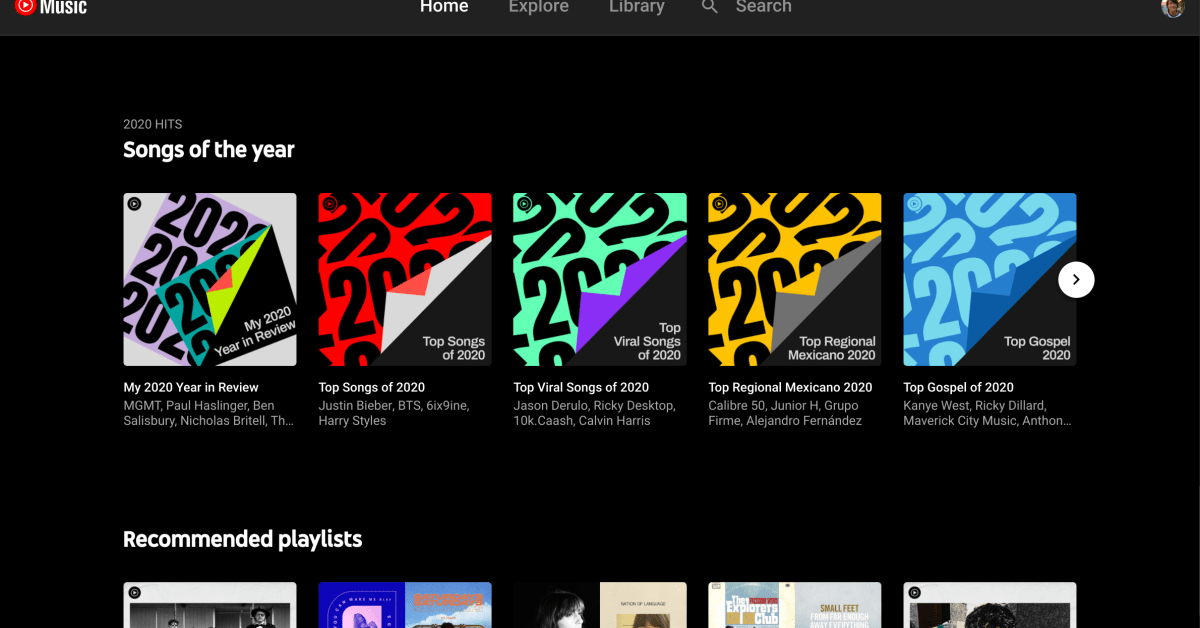Open Top Regional Mexicano 2020 cover
This screenshot has height=628, width=1200.
795,279
